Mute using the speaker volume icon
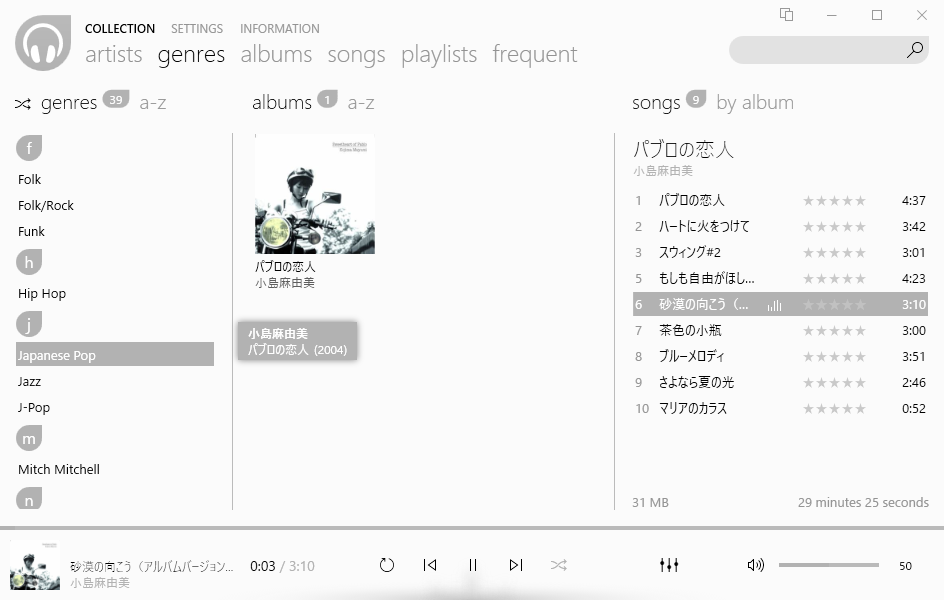This screenshot has width=944, height=600. pos(756,565)
